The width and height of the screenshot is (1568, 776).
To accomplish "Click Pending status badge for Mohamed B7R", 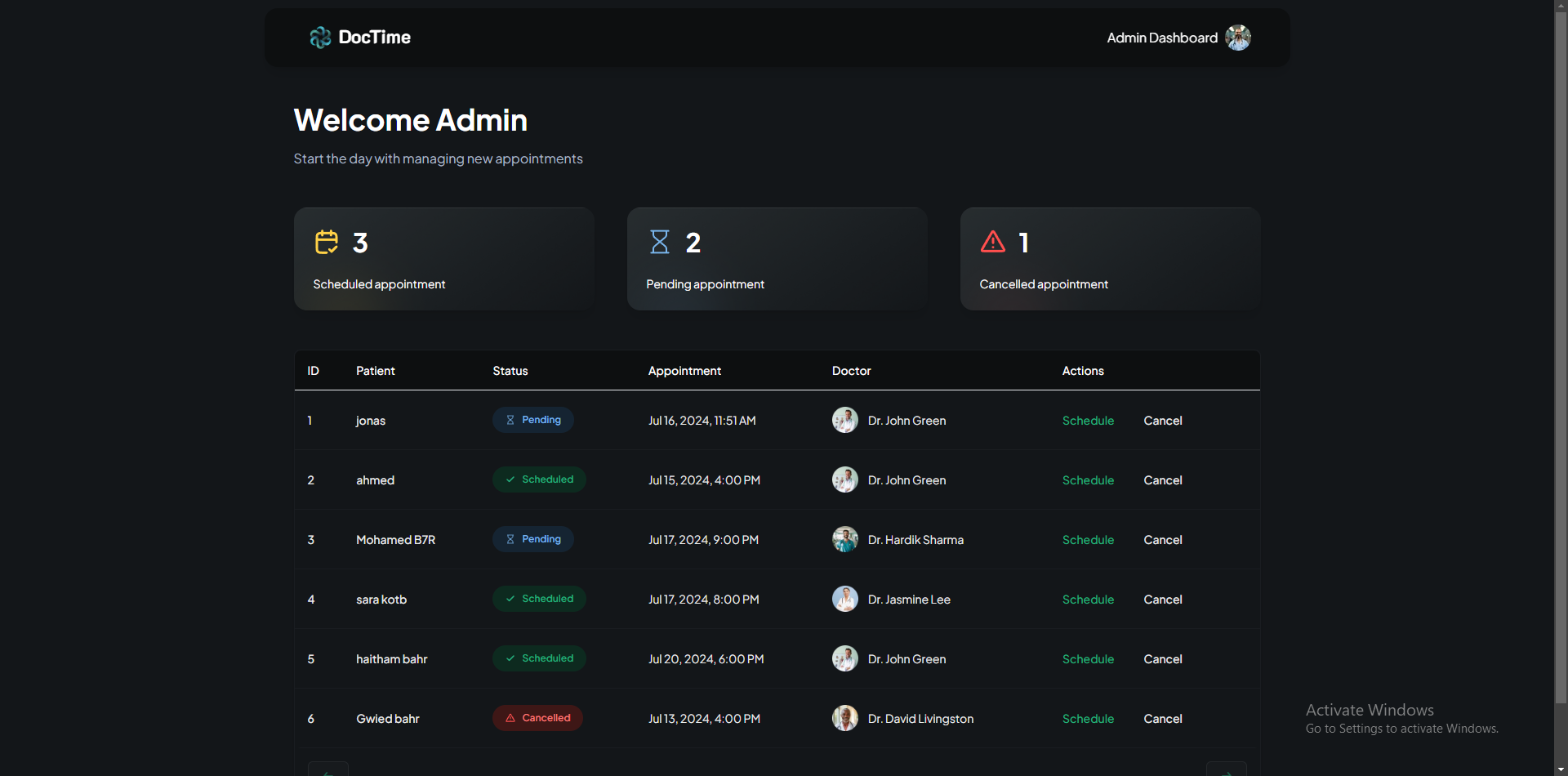I will 533,539.
